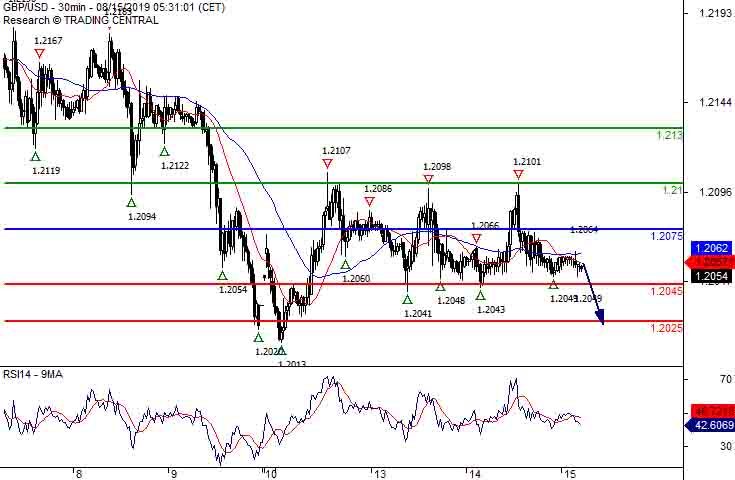Click the green triangle marker above 1.2041
The height and width of the screenshot is (480, 735).
pos(407,299)
